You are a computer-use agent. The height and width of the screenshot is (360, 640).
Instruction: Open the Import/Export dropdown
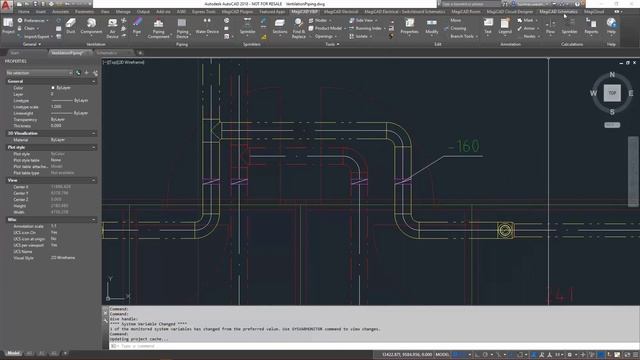point(35,36)
